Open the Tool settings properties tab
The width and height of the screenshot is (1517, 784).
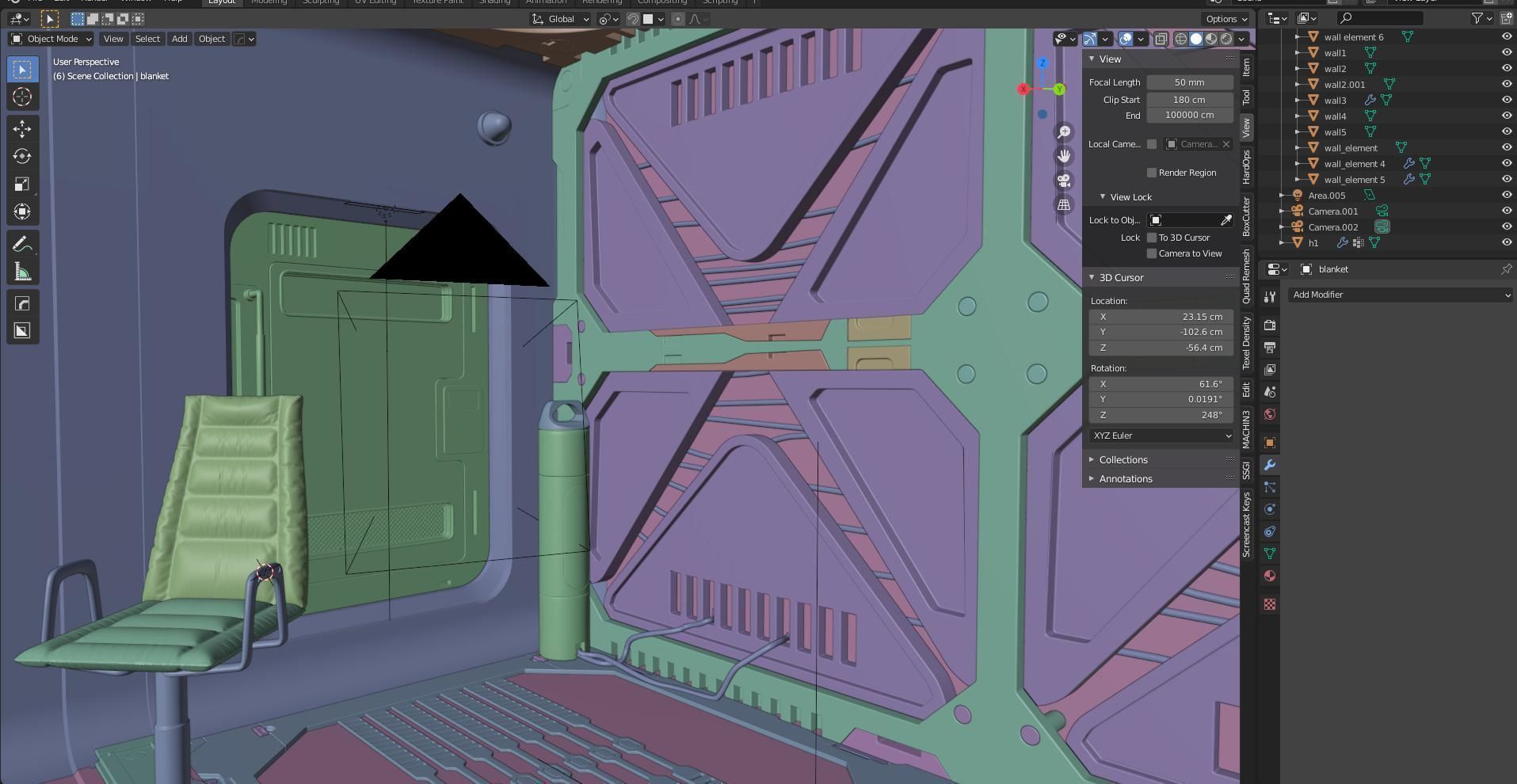[x=1270, y=297]
